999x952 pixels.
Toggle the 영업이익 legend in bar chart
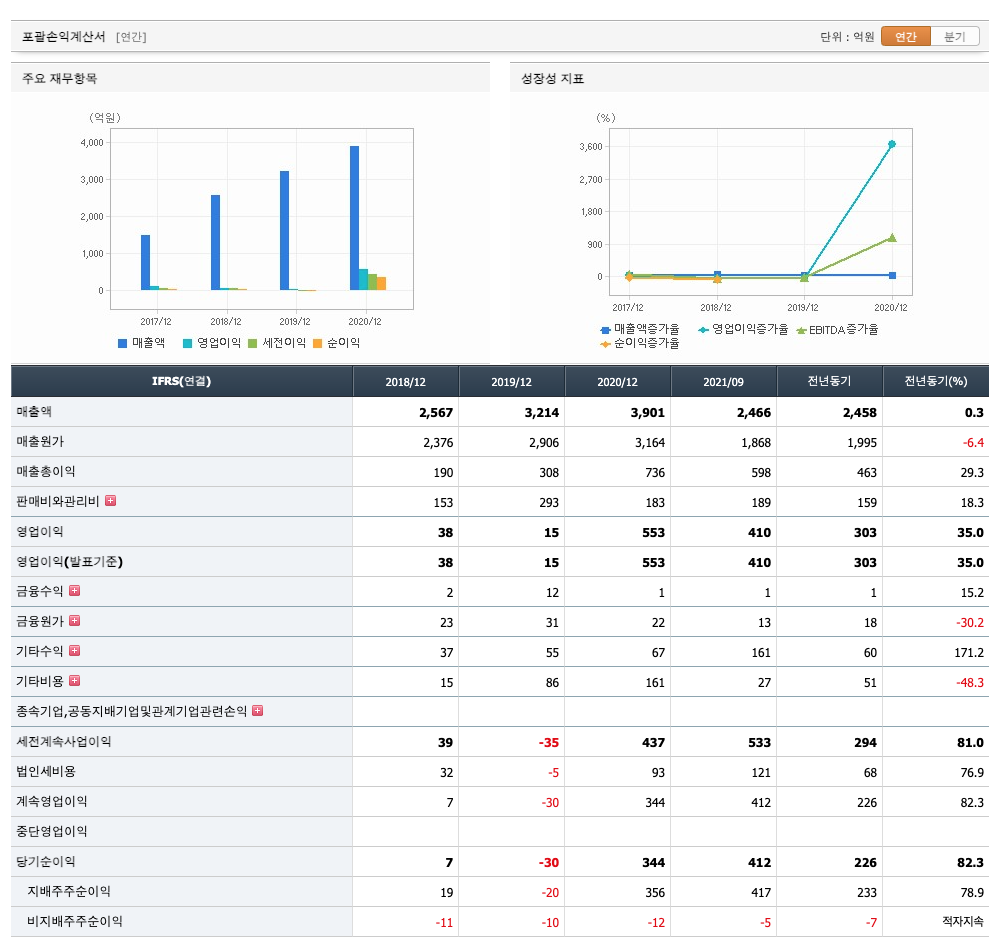point(212,343)
